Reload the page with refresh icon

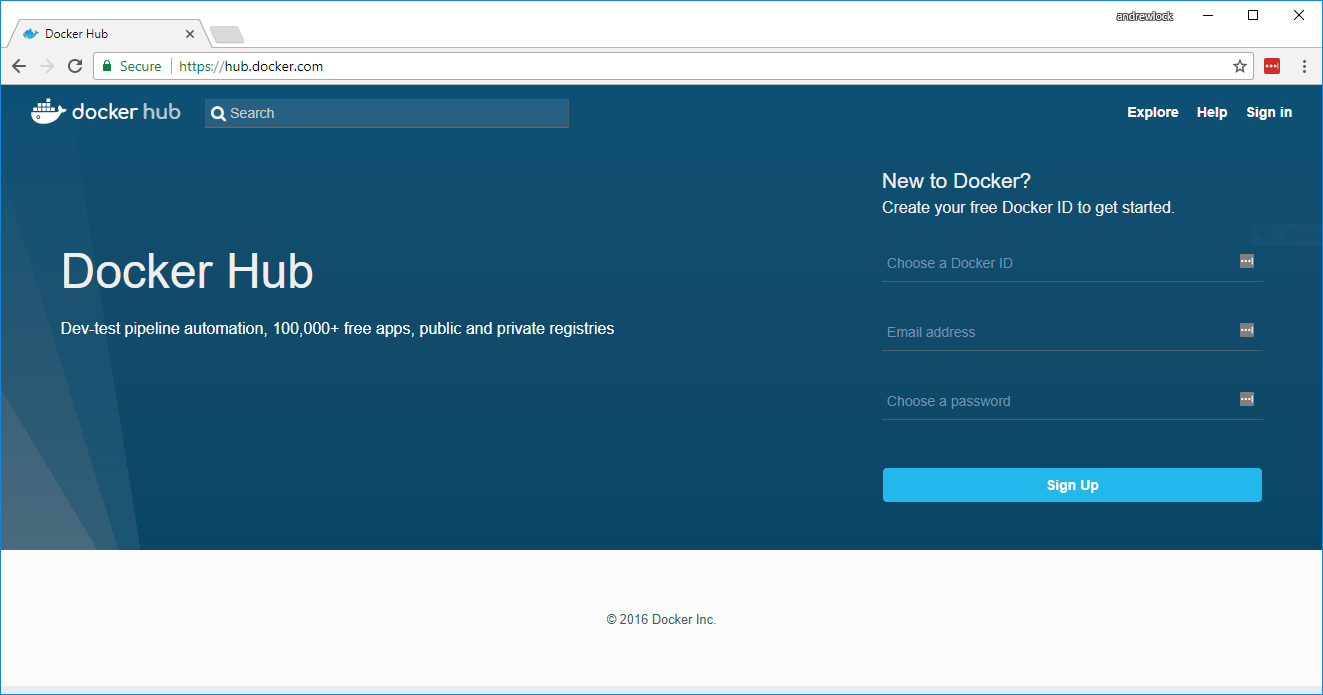coord(75,66)
